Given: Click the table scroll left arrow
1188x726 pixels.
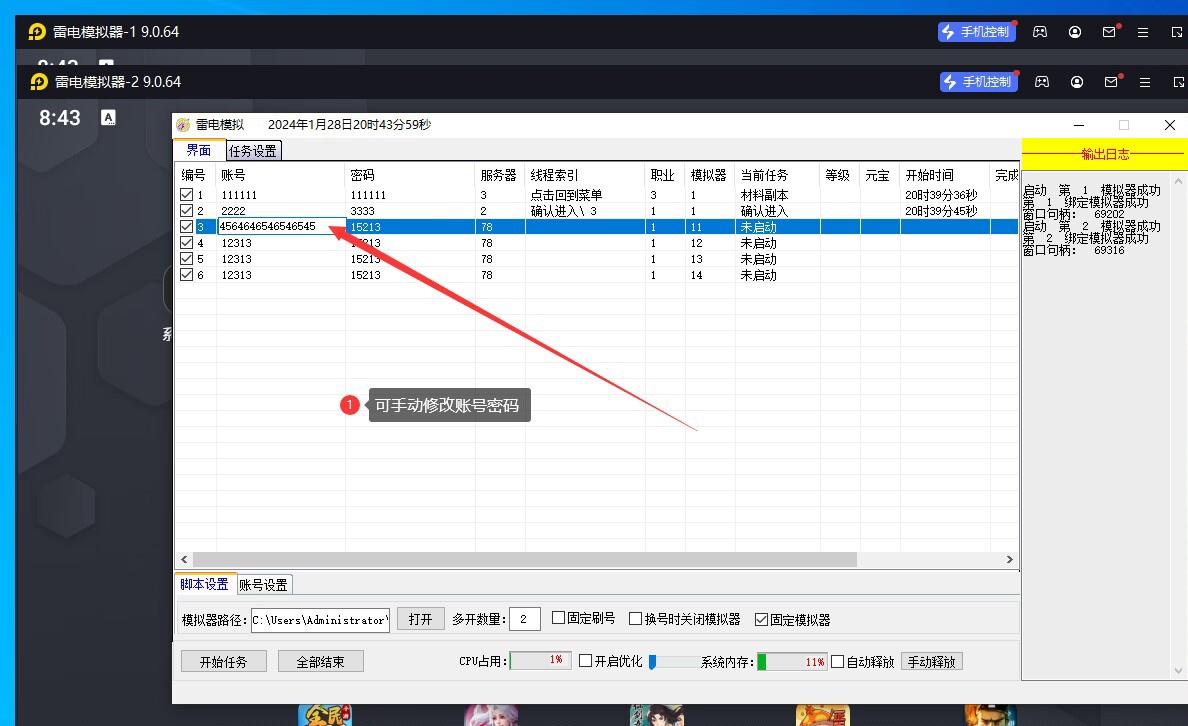Looking at the screenshot, I should point(184,559).
